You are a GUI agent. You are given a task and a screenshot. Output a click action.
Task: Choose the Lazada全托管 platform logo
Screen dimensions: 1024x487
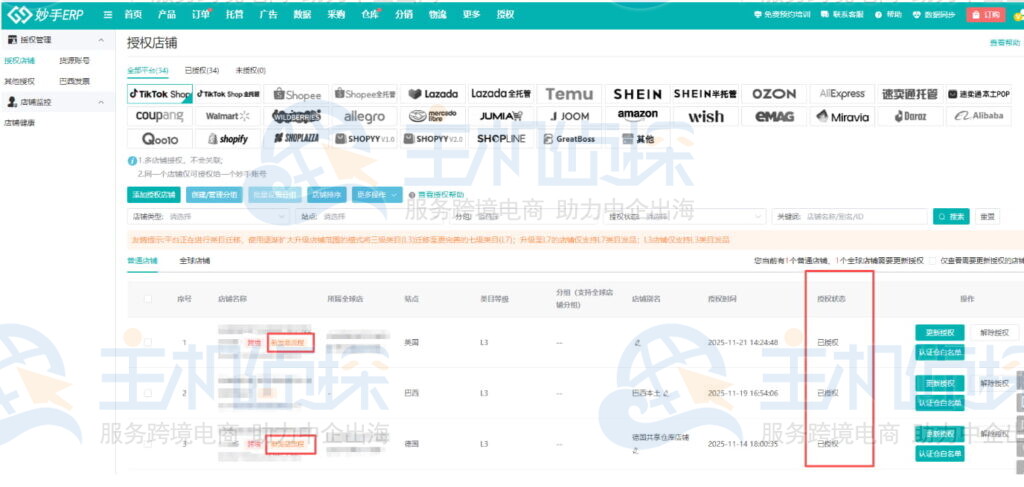(x=501, y=94)
